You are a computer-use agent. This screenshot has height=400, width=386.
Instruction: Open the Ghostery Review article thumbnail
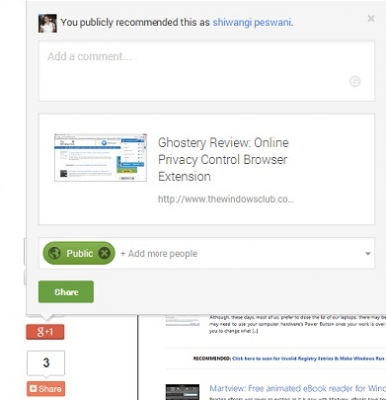click(100, 158)
